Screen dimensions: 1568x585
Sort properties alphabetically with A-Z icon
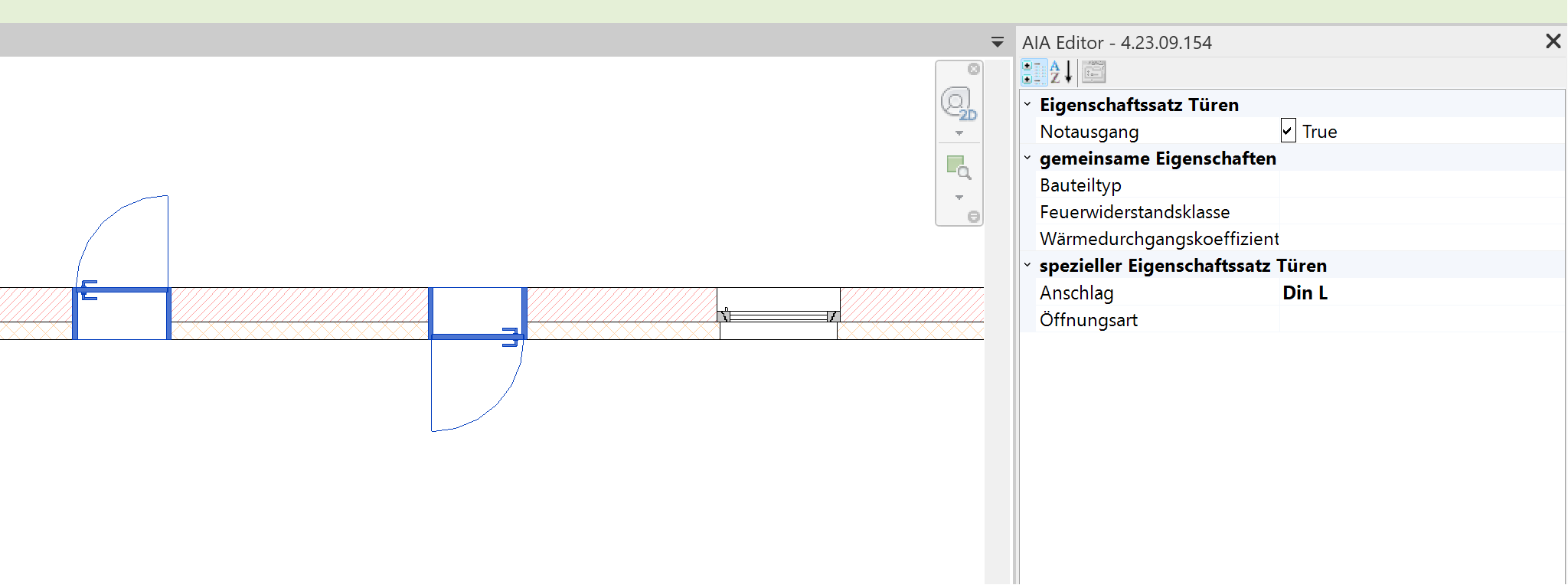(1061, 73)
